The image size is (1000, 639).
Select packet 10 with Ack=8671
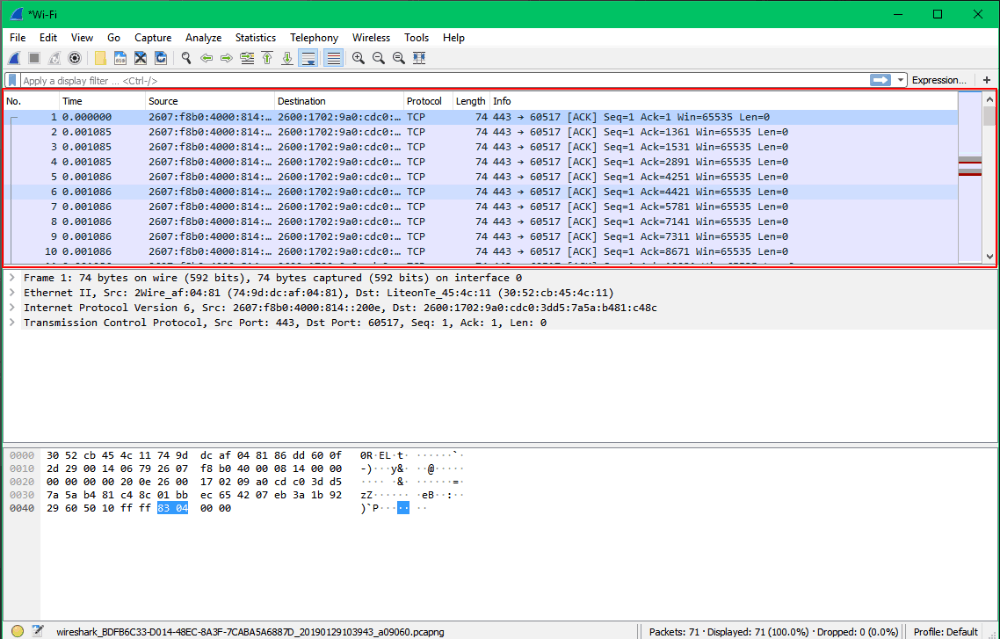[x=481, y=252]
